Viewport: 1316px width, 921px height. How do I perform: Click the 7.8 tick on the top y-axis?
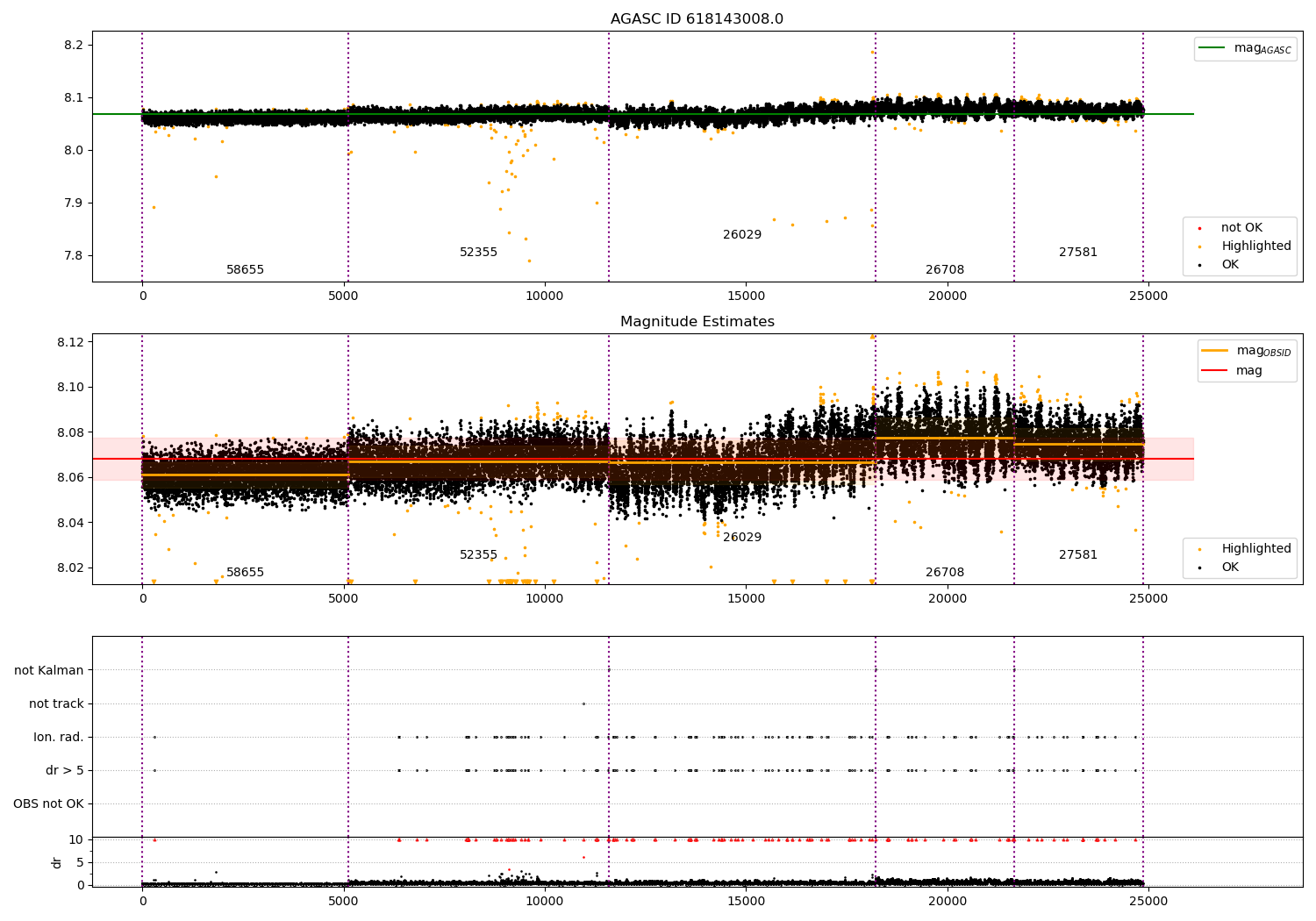(74, 256)
